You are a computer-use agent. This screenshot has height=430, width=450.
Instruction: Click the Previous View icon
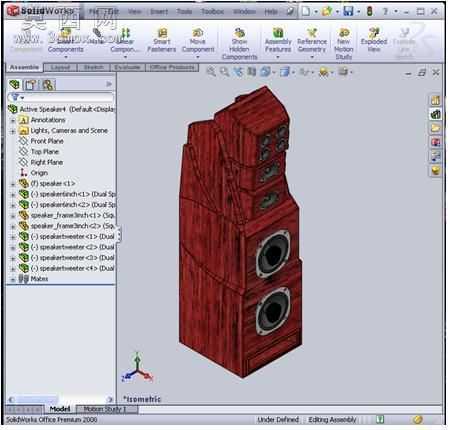238,71
